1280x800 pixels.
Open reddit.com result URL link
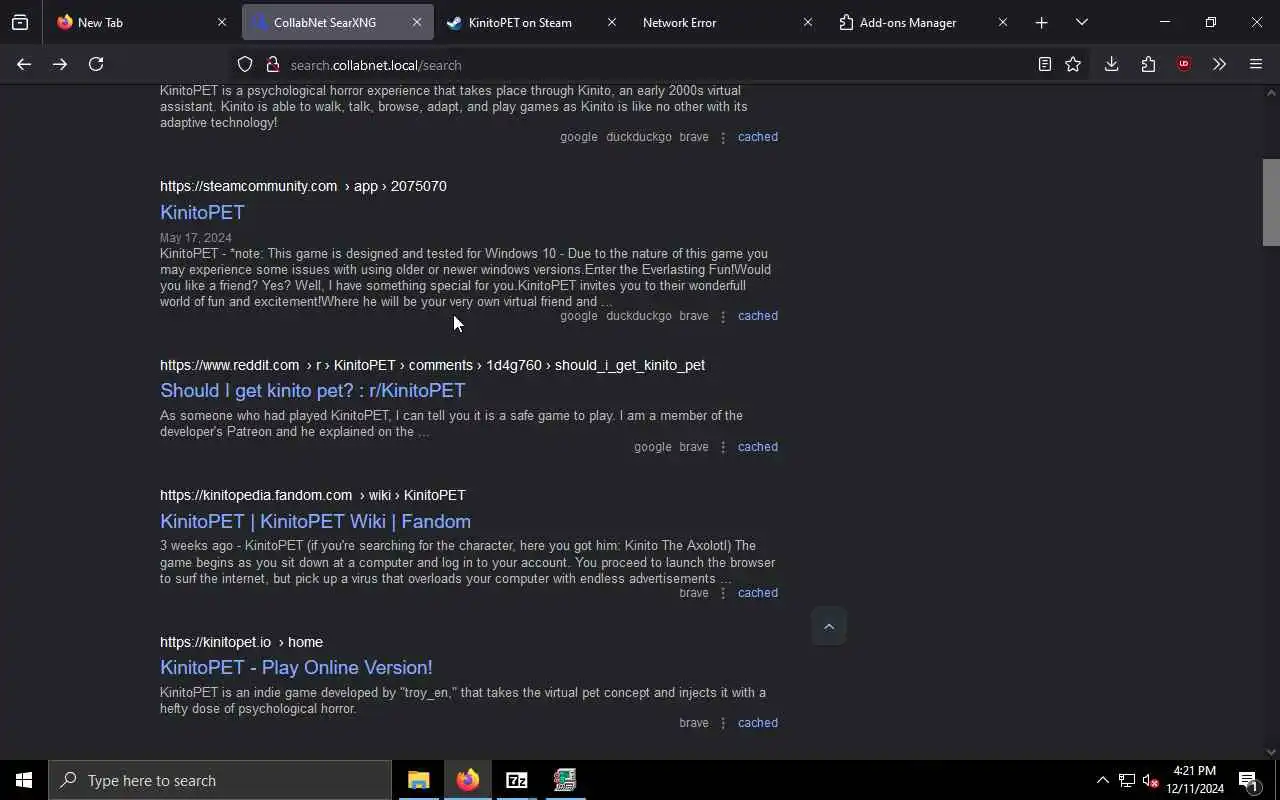432,365
